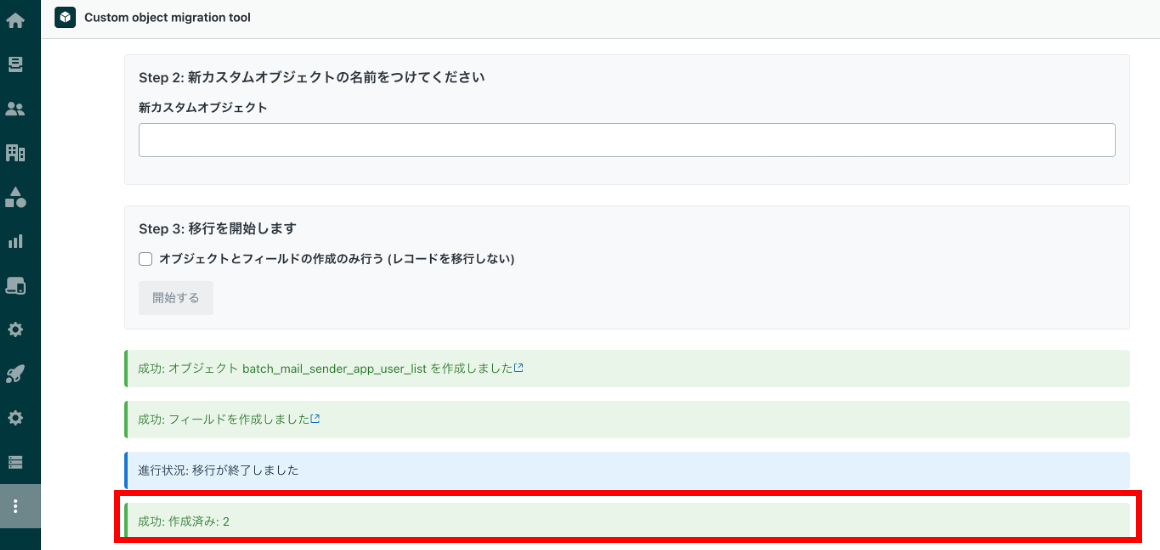Viewport: 1160px width, 550px height.
Task: Open external link after フィールドを作成しました
Action: 315,419
